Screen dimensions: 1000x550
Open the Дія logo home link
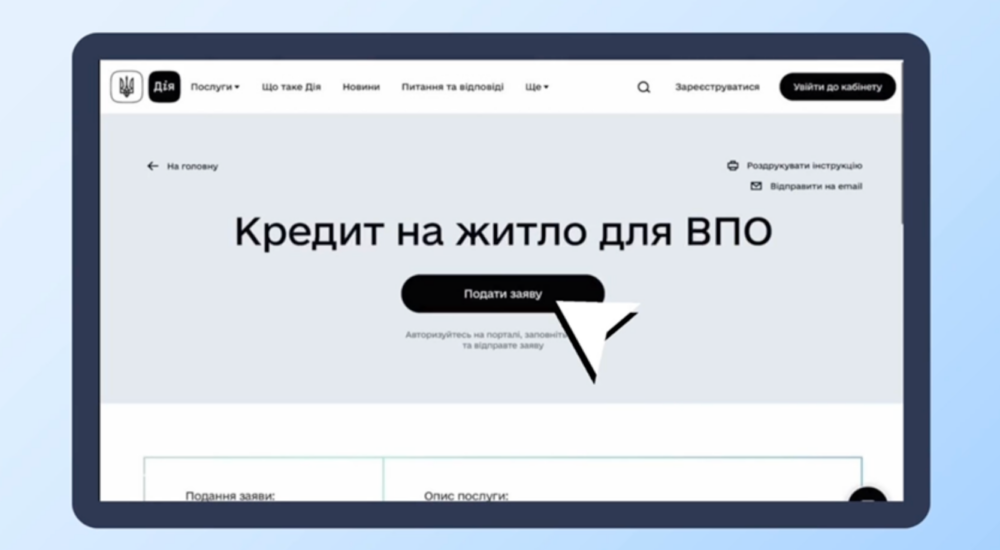165,87
